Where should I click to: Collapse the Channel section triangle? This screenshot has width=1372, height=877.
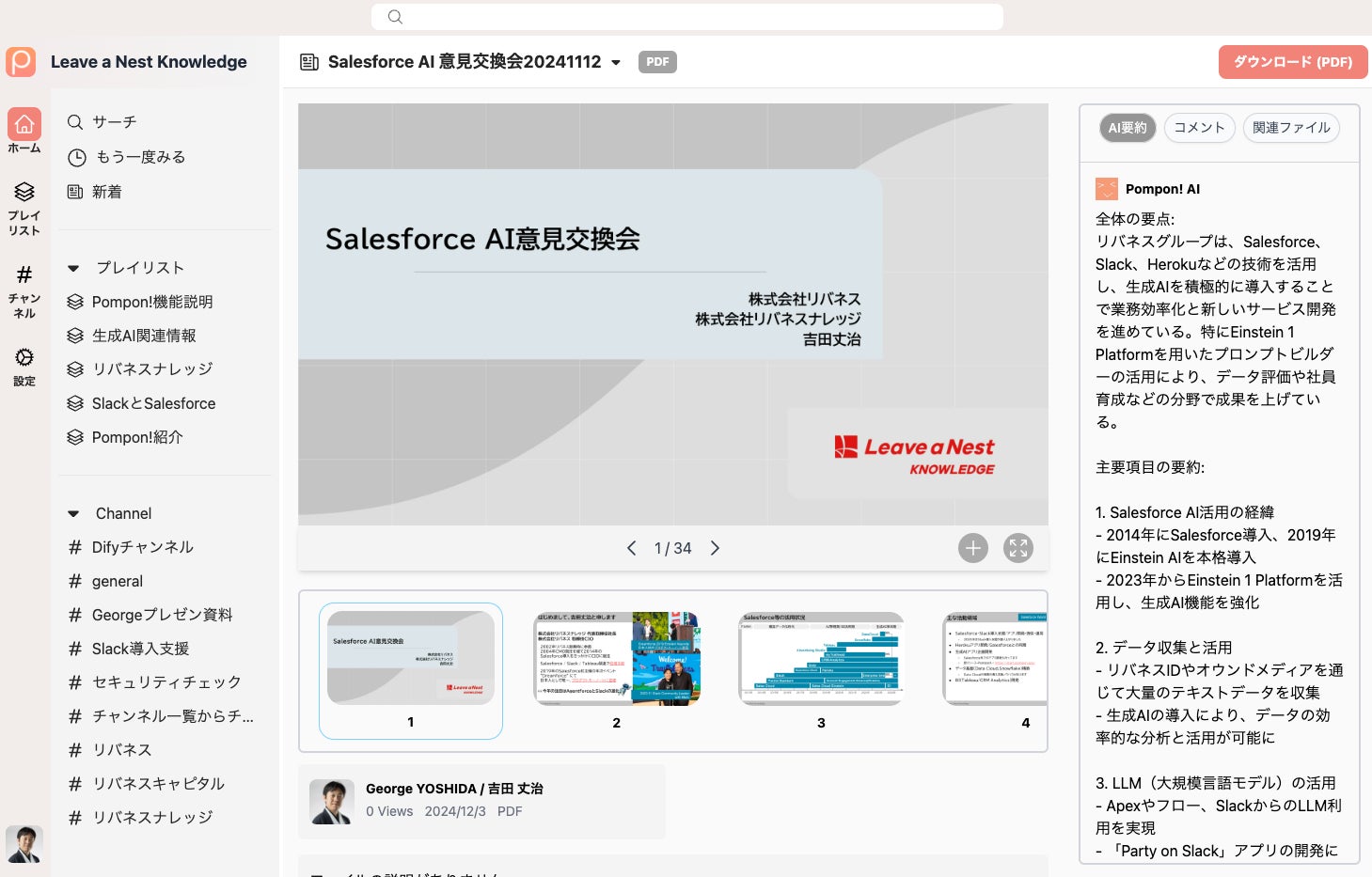click(73, 513)
